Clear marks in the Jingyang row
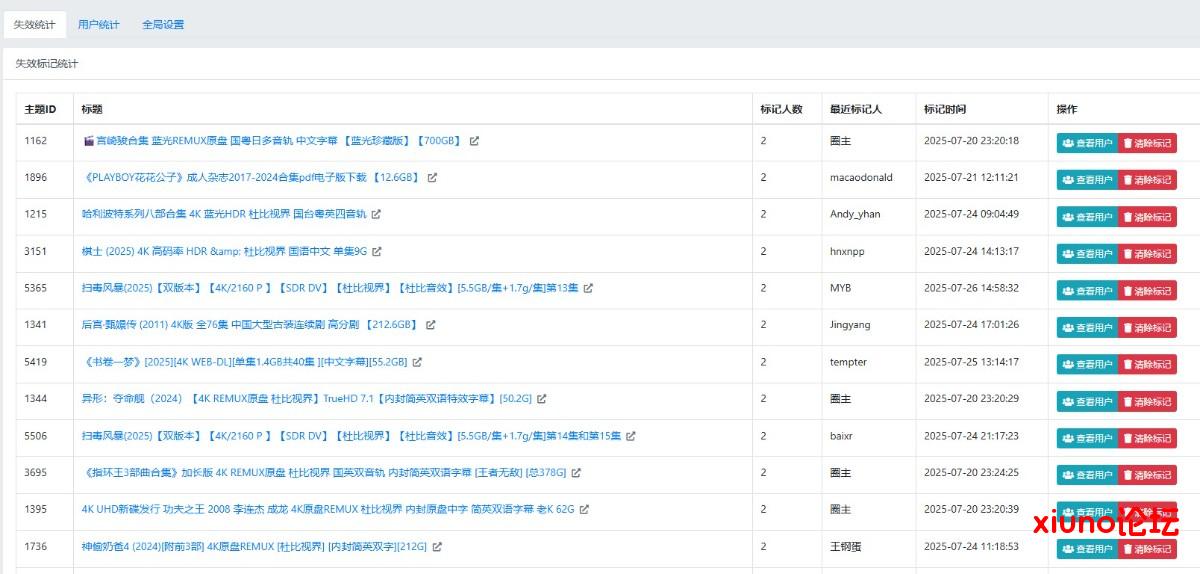The height and width of the screenshot is (574, 1200). [1147, 328]
